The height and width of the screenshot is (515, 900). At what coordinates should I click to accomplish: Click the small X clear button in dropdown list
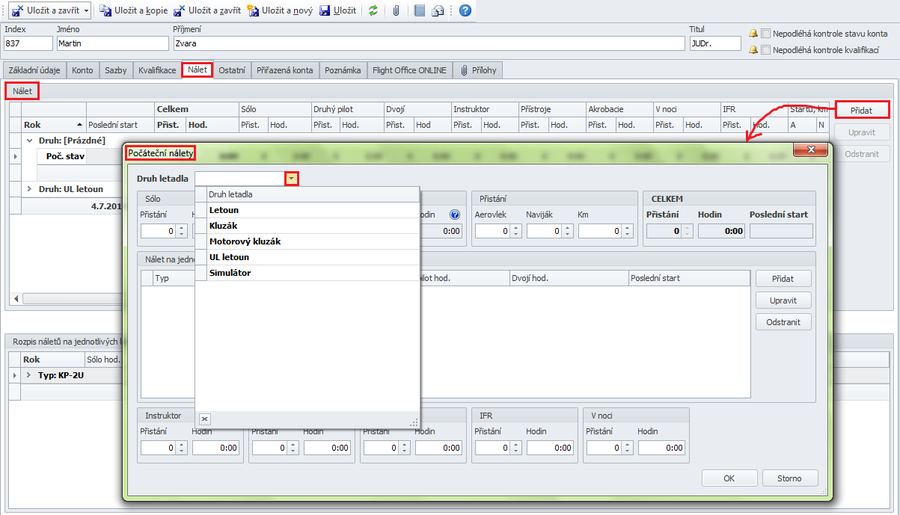(204, 419)
